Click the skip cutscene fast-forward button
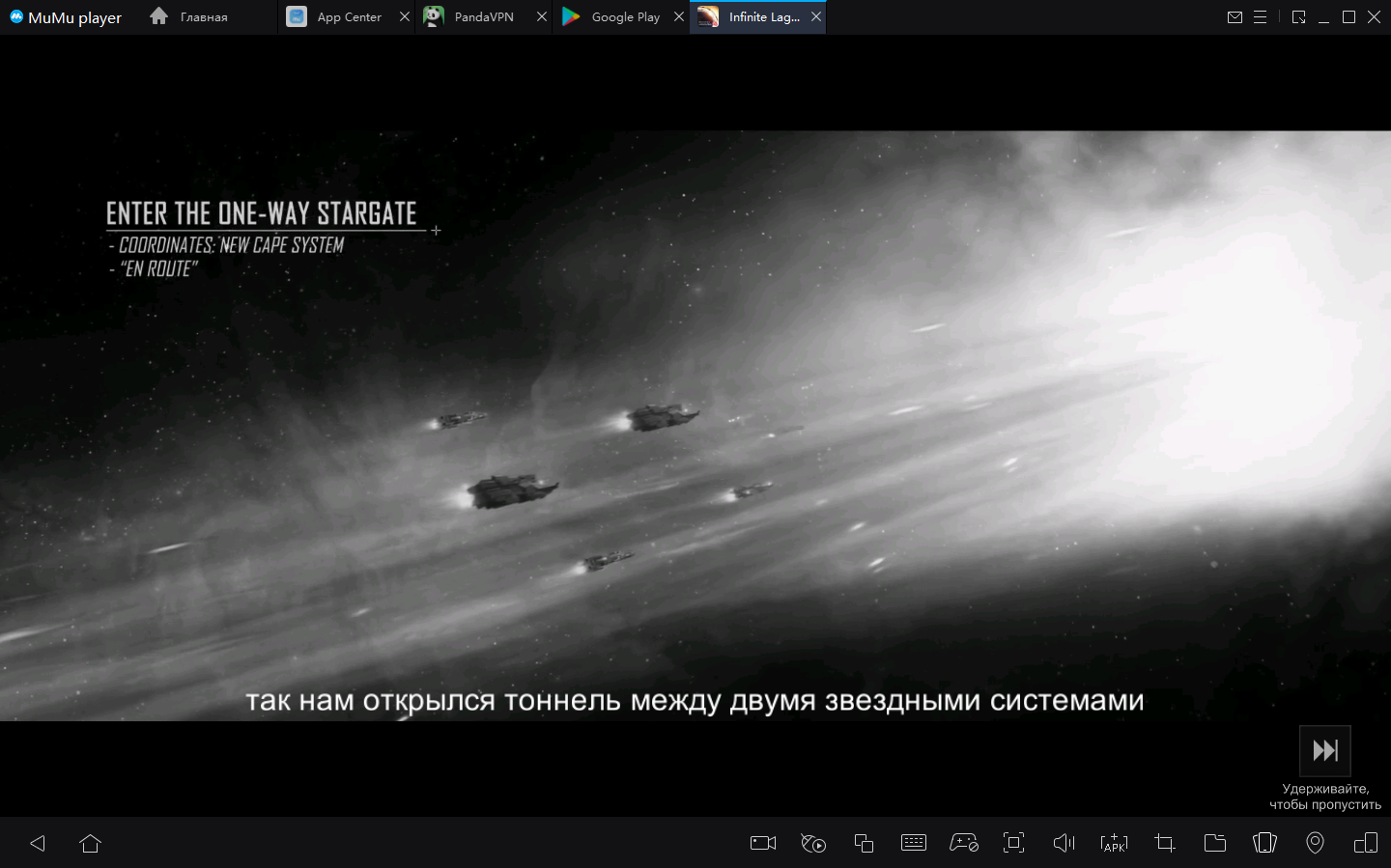The height and width of the screenshot is (868, 1391). pos(1324,751)
